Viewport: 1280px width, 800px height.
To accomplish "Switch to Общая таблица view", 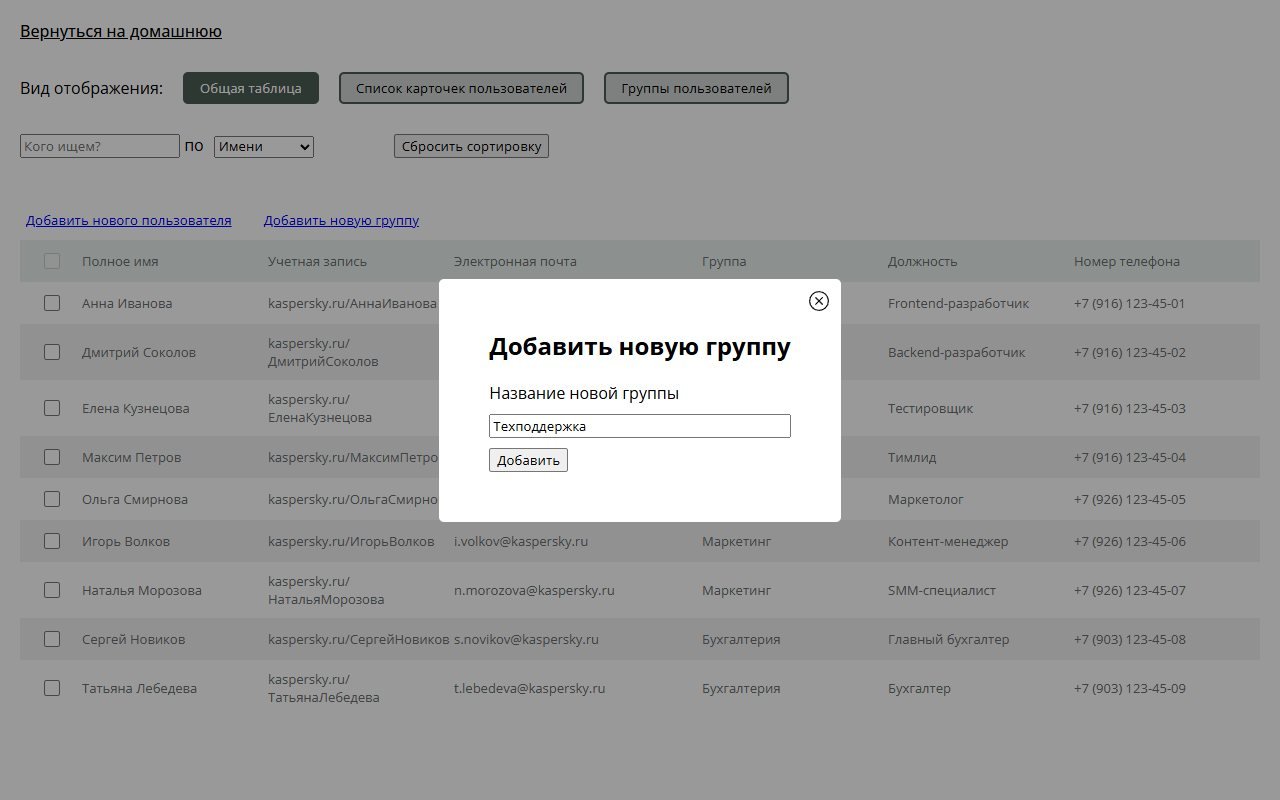I will [251, 88].
